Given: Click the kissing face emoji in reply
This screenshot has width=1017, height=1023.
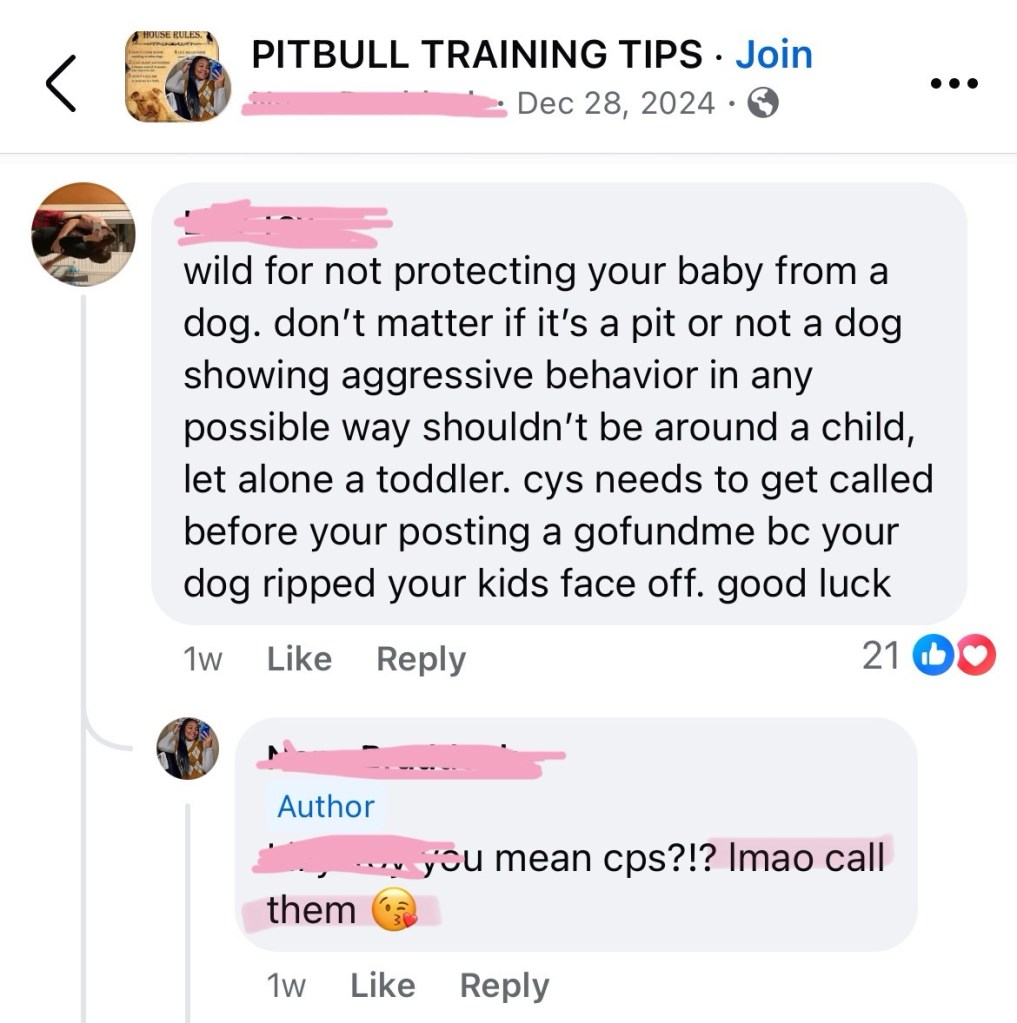Looking at the screenshot, I should click(x=394, y=909).
